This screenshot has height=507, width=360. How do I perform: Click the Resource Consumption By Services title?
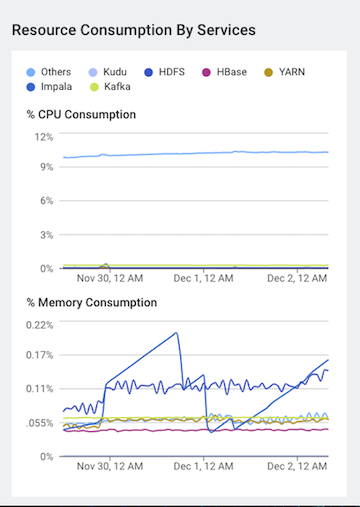[x=134, y=30]
